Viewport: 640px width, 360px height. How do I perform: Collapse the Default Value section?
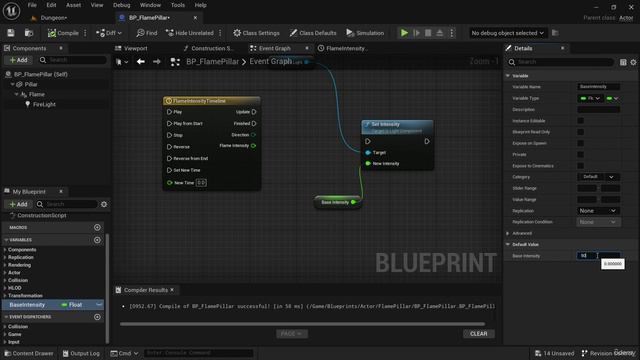coord(508,244)
